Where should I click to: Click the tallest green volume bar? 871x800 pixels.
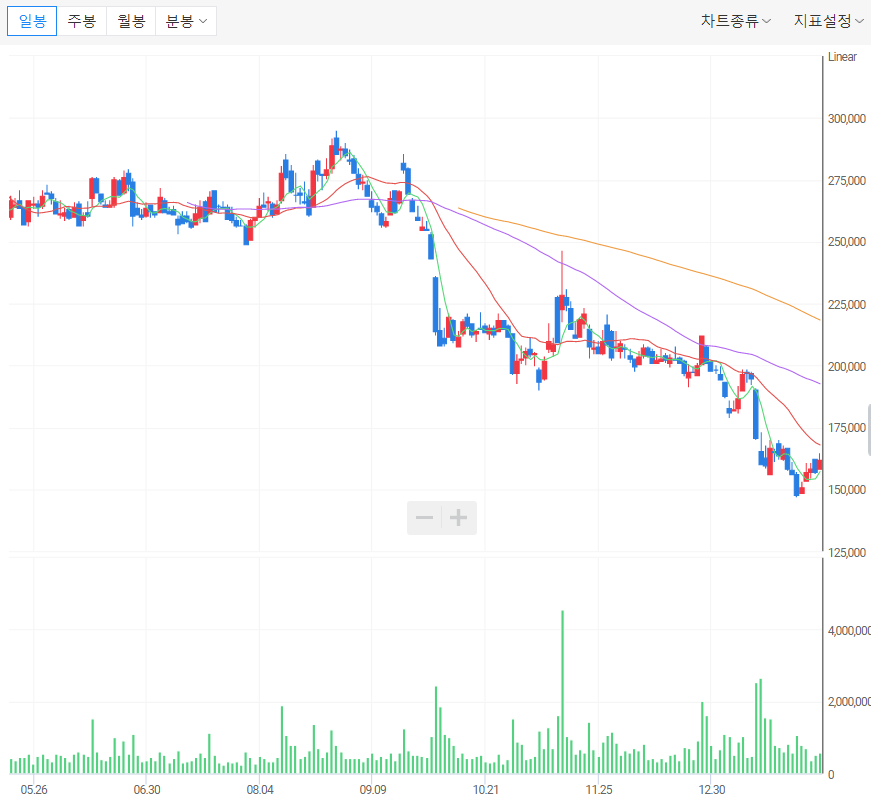(562, 692)
